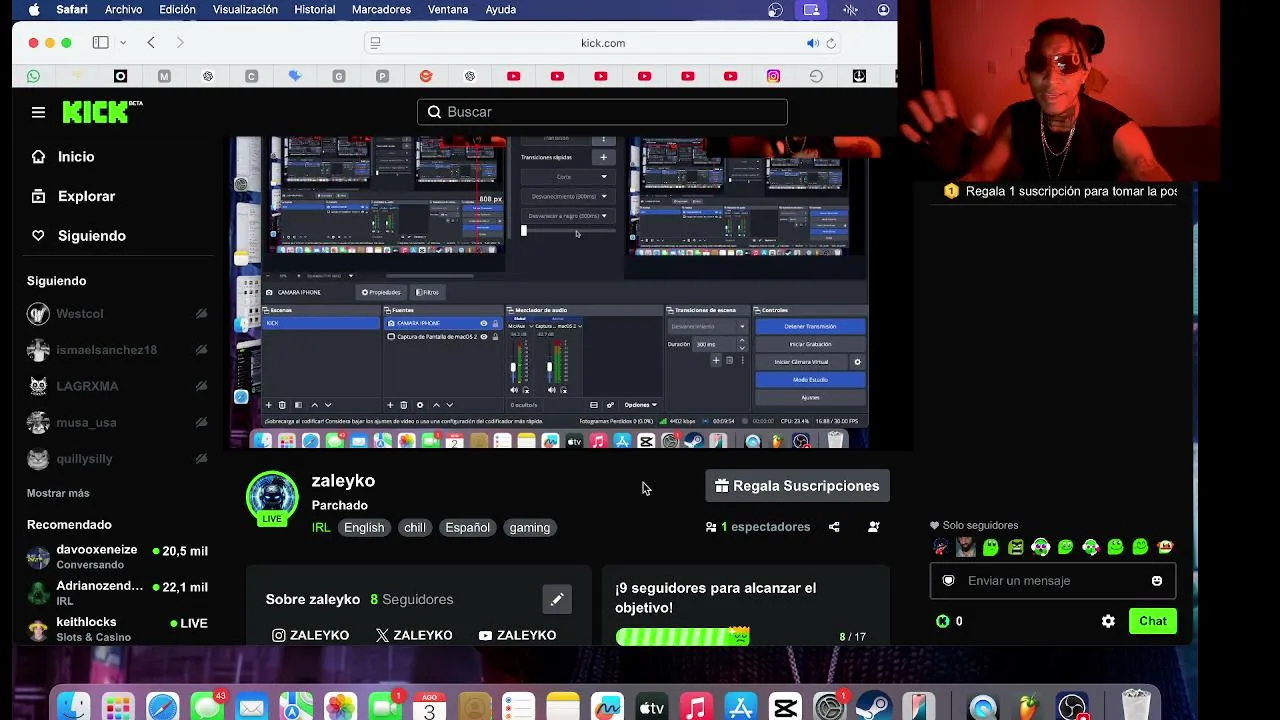The width and height of the screenshot is (1280, 720).
Task: Open Photos app from the Dock
Action: pos(340,707)
